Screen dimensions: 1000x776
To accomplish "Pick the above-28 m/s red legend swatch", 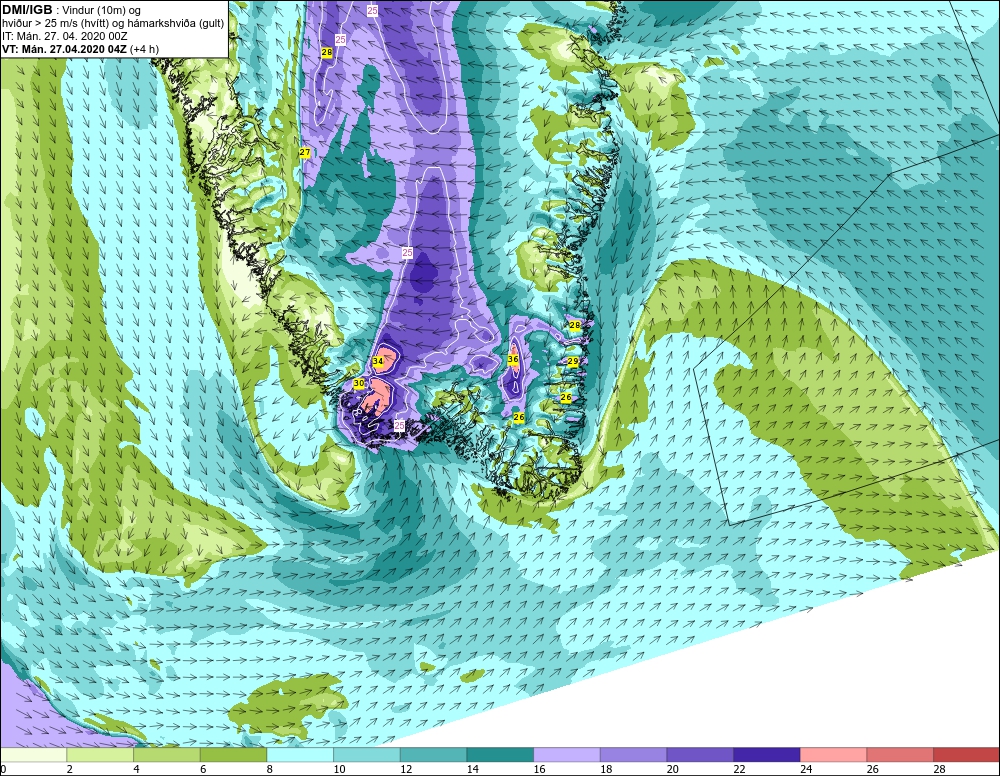I will [x=966, y=755].
